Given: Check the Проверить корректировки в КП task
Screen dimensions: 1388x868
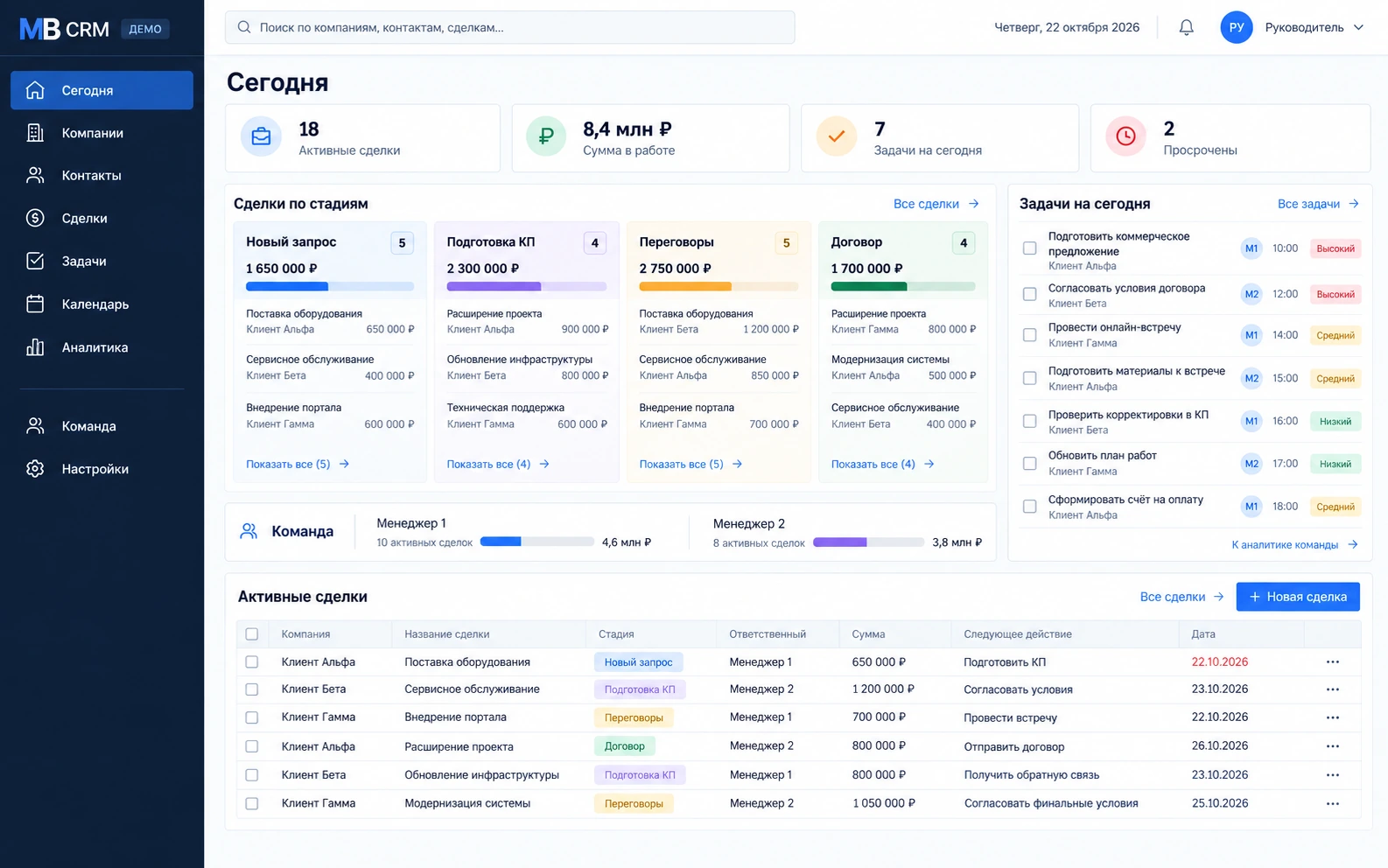Looking at the screenshot, I should 1030,421.
